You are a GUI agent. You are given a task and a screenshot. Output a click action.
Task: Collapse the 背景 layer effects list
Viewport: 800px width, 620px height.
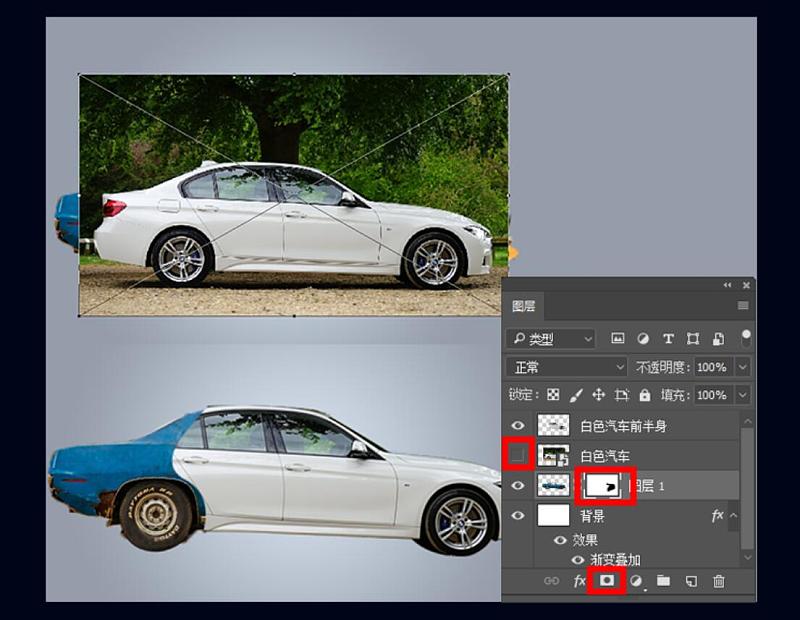[x=733, y=516]
